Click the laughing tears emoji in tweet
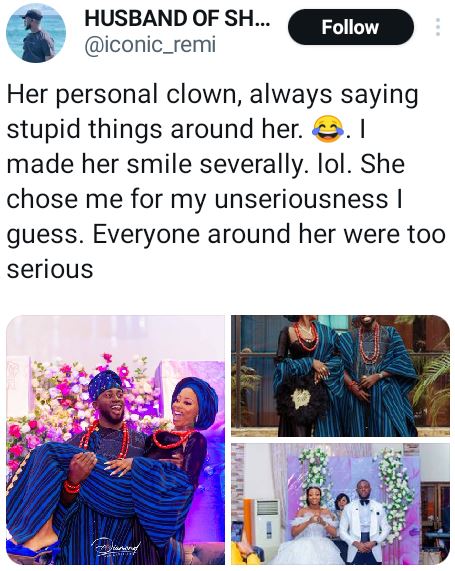The image size is (455, 571). [328, 129]
